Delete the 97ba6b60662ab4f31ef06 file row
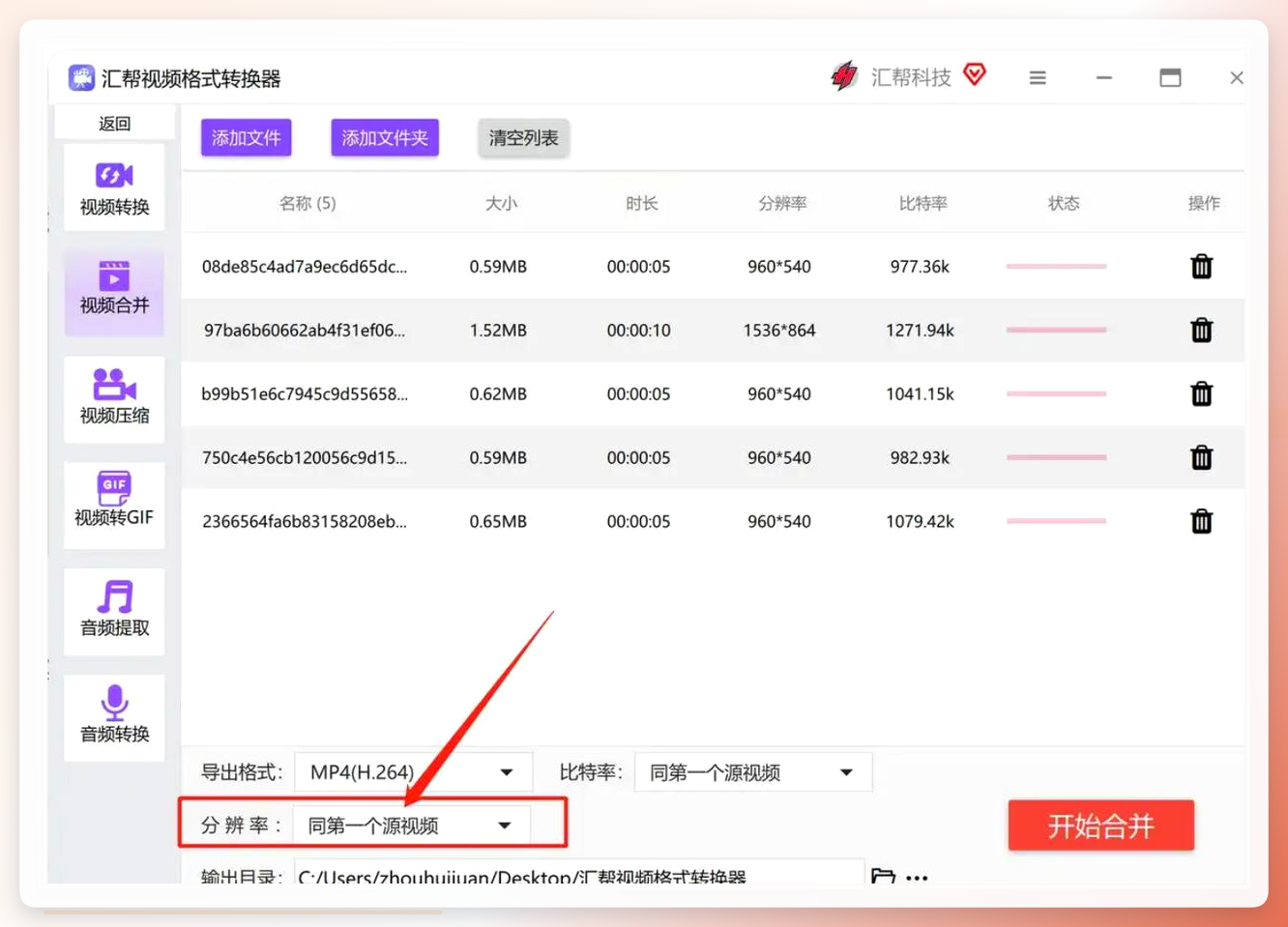 click(1201, 331)
